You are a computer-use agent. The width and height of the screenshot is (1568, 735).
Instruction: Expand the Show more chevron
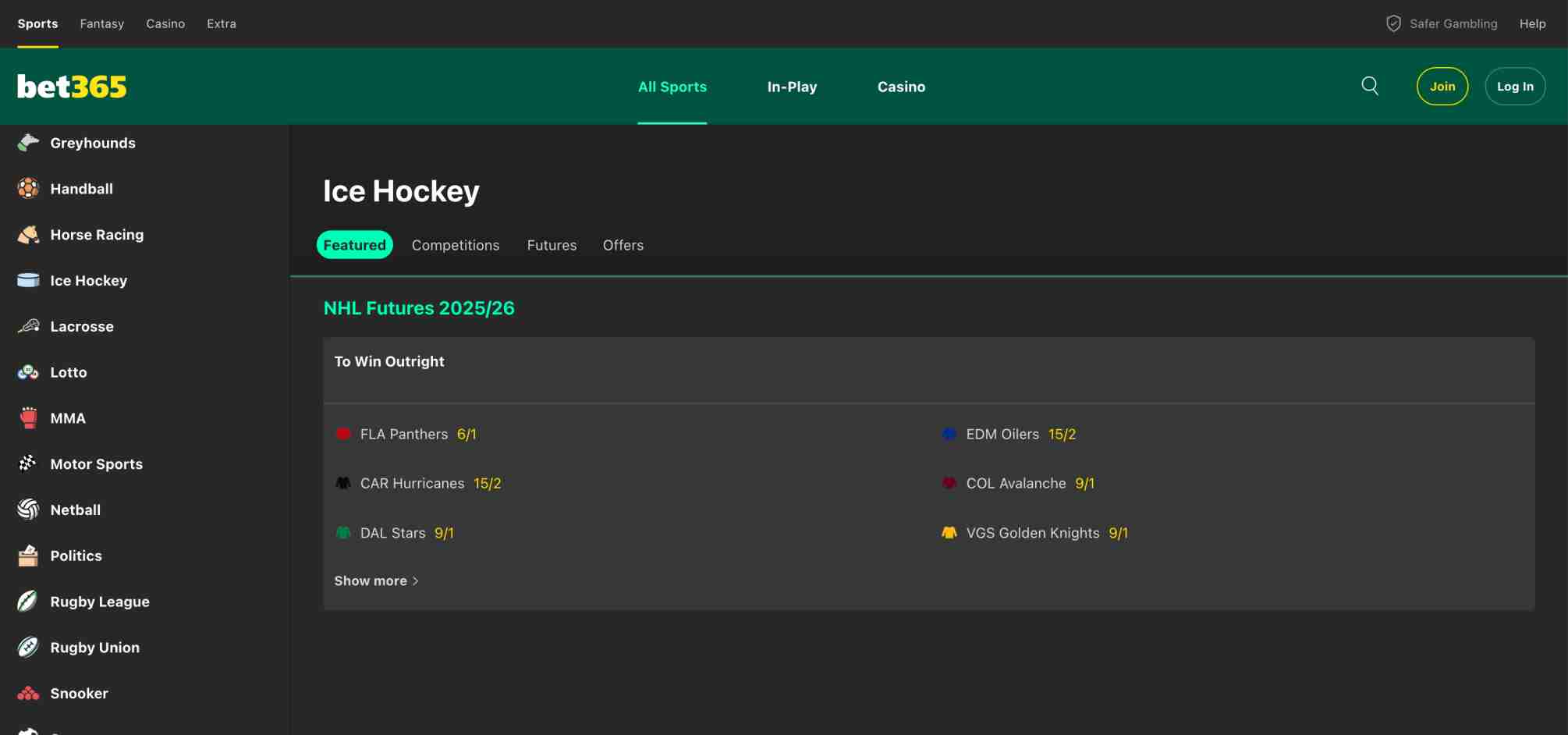pos(415,581)
